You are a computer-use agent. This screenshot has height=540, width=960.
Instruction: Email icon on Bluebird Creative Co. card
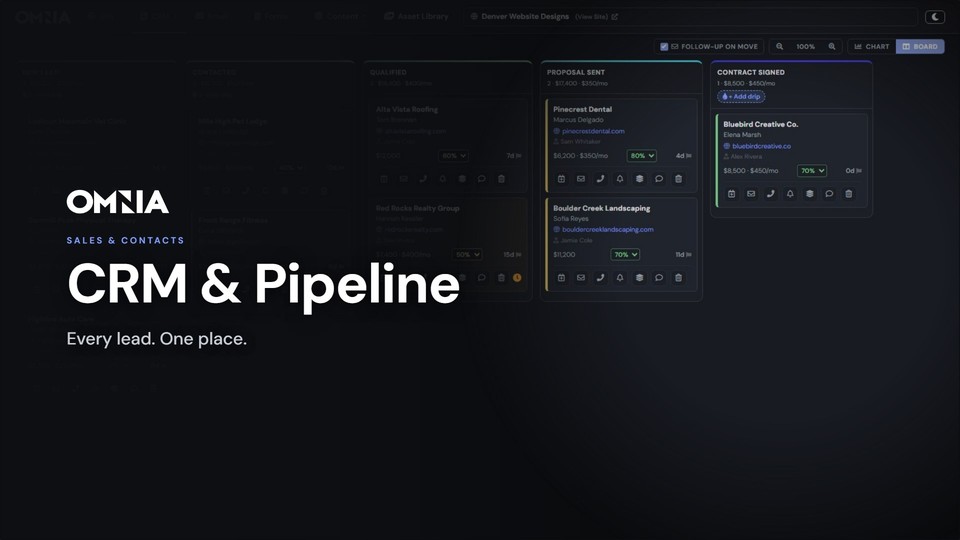[751, 193]
